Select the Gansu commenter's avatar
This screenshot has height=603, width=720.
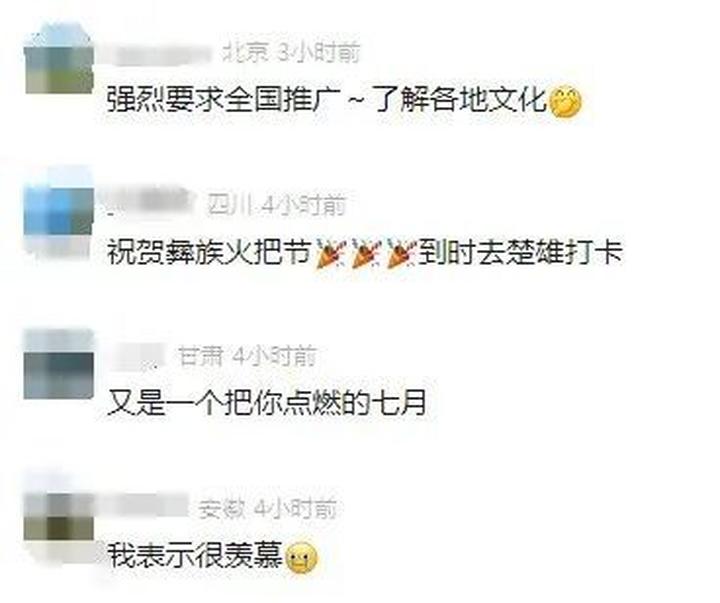point(59,364)
